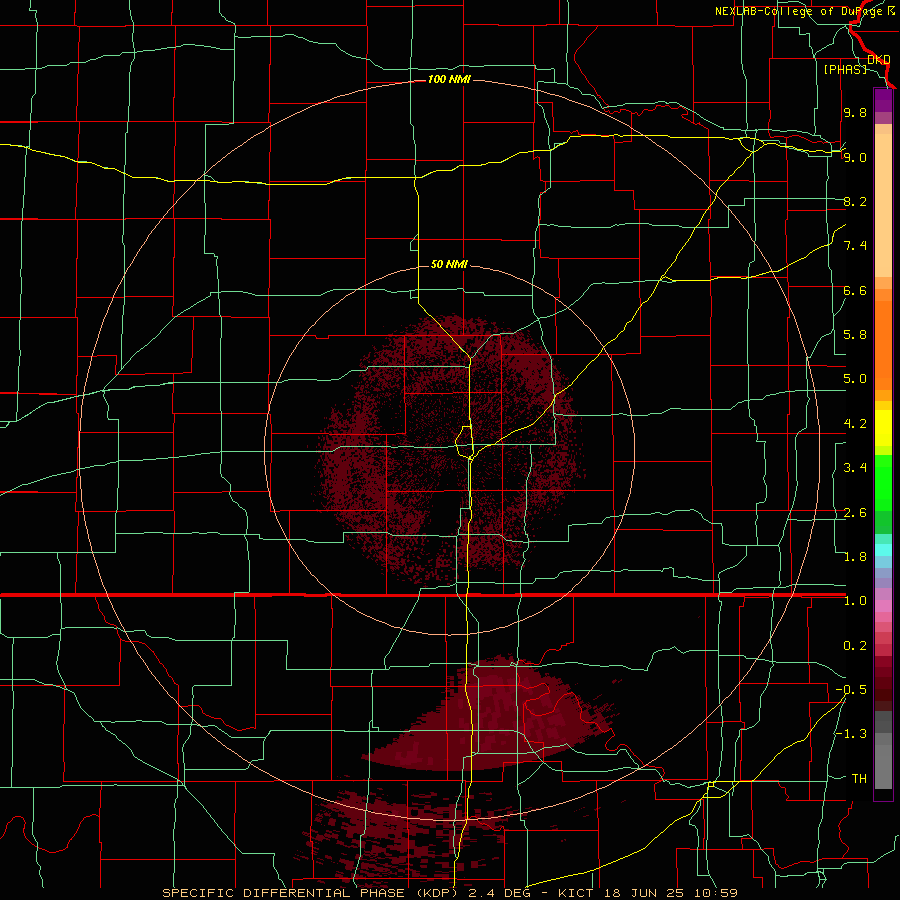
Task: Click the orange segment of the color bar
Action: click(x=883, y=346)
